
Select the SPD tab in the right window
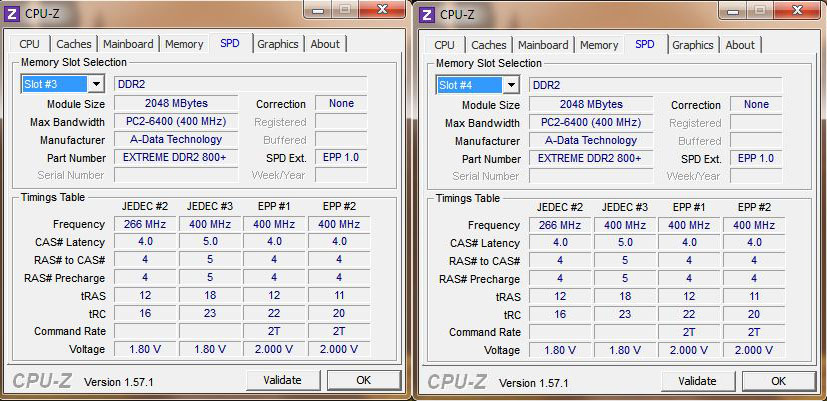645,44
